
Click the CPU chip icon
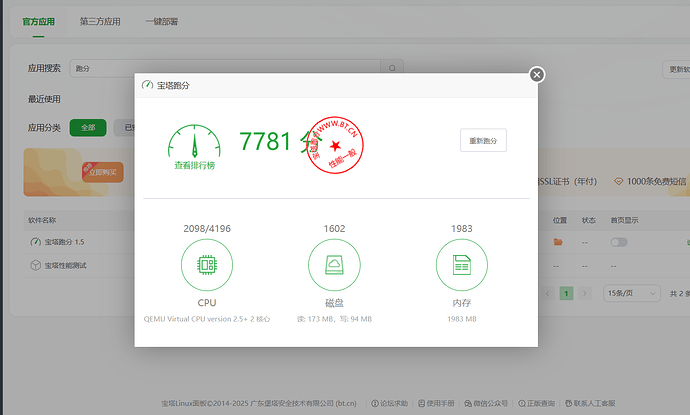(x=207, y=265)
